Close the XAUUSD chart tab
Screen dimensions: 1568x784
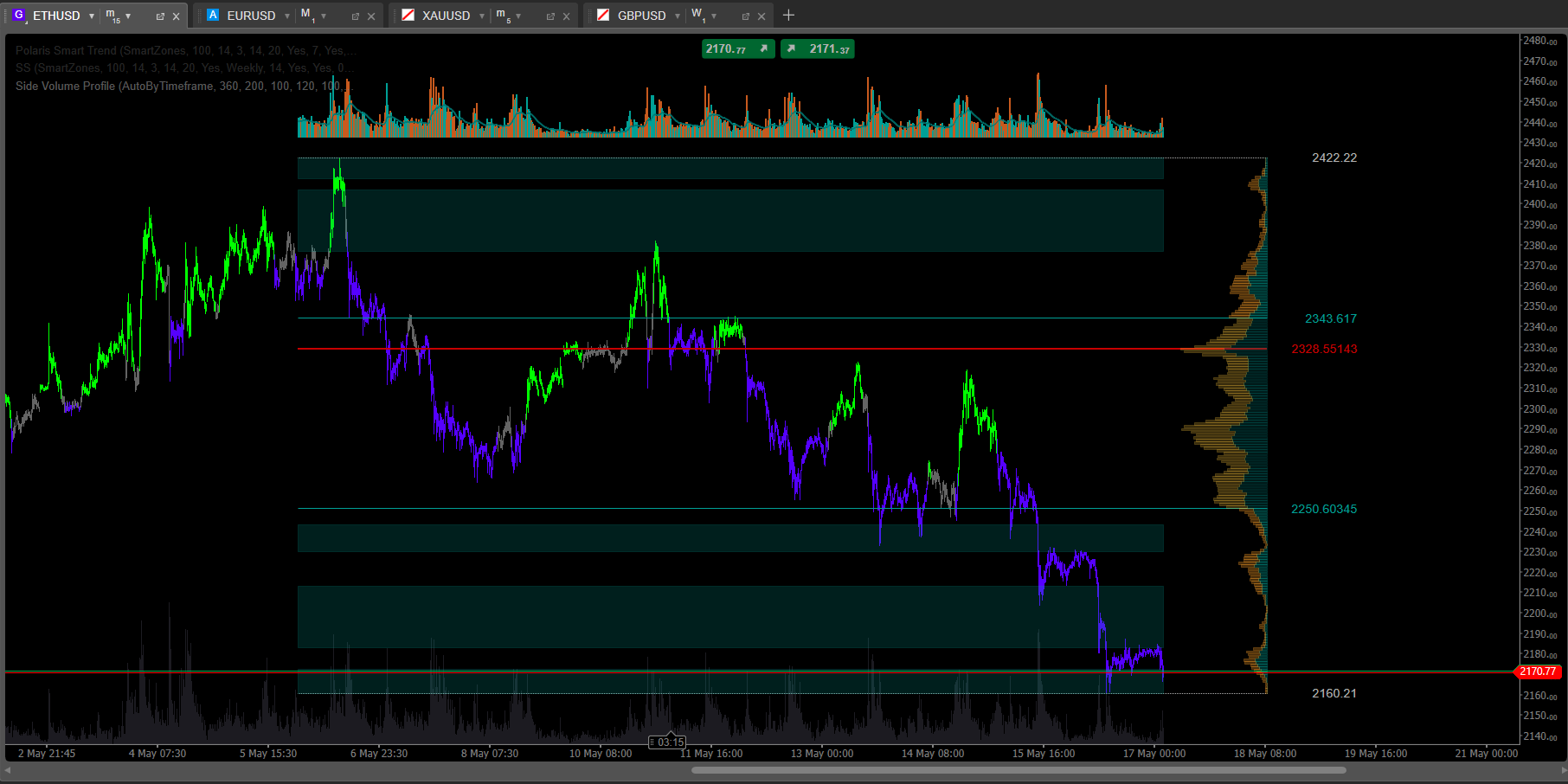coord(567,16)
